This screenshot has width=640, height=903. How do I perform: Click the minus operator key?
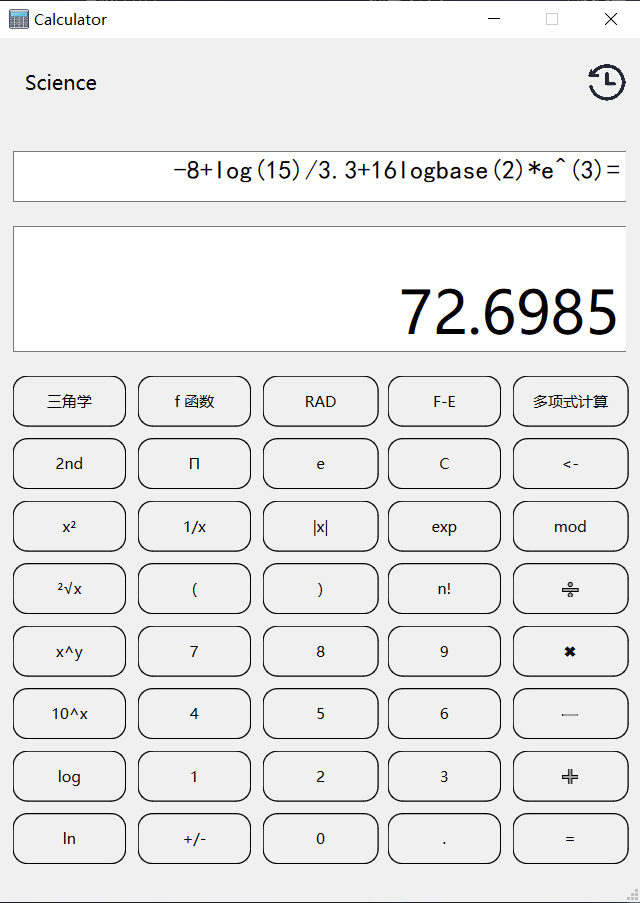(570, 714)
